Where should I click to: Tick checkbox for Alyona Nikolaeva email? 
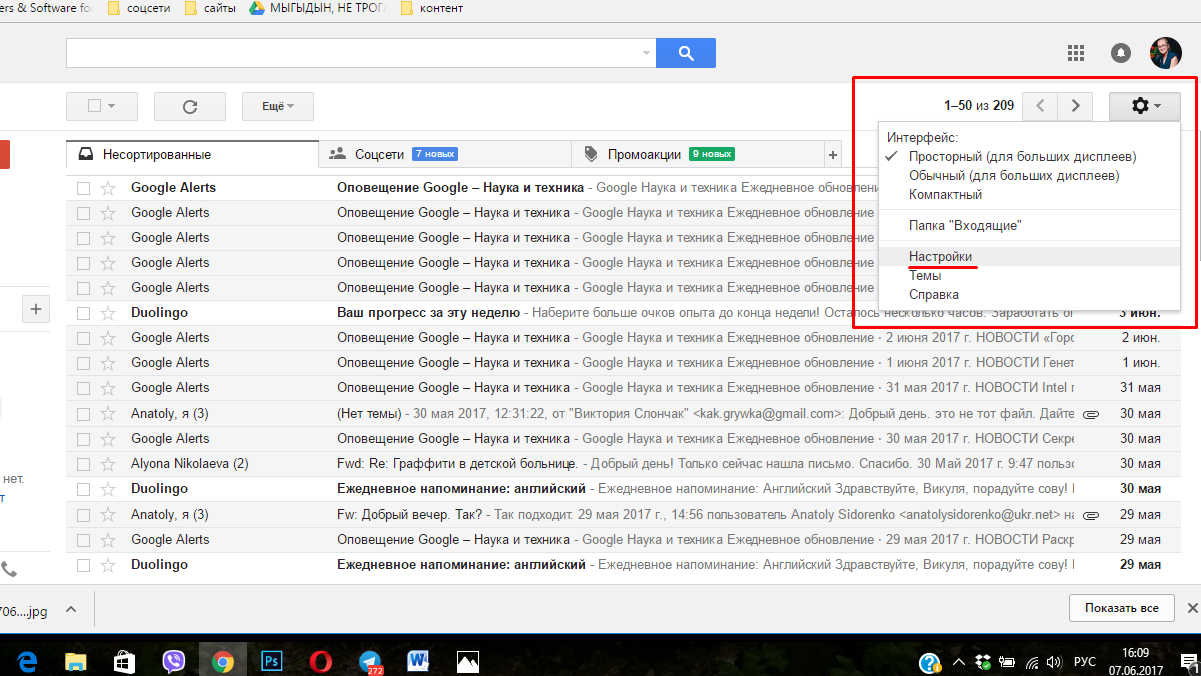coord(83,464)
